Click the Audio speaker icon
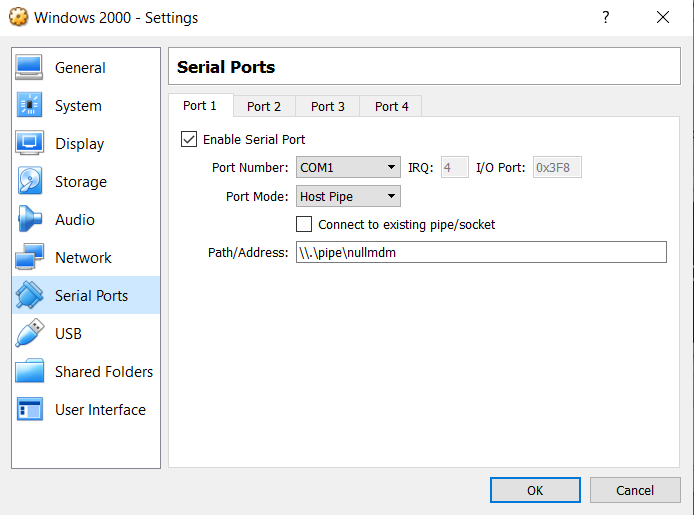The image size is (694, 515). click(x=29, y=219)
